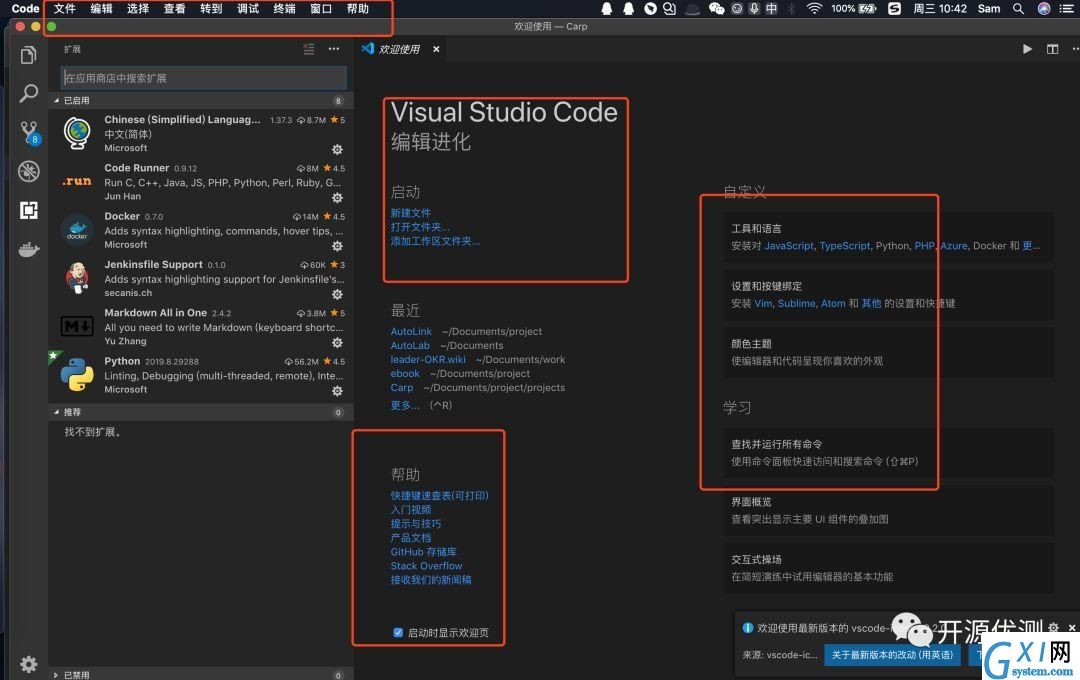This screenshot has width=1080, height=680.
Task: Open the Stack Overflow link
Action: (426, 566)
